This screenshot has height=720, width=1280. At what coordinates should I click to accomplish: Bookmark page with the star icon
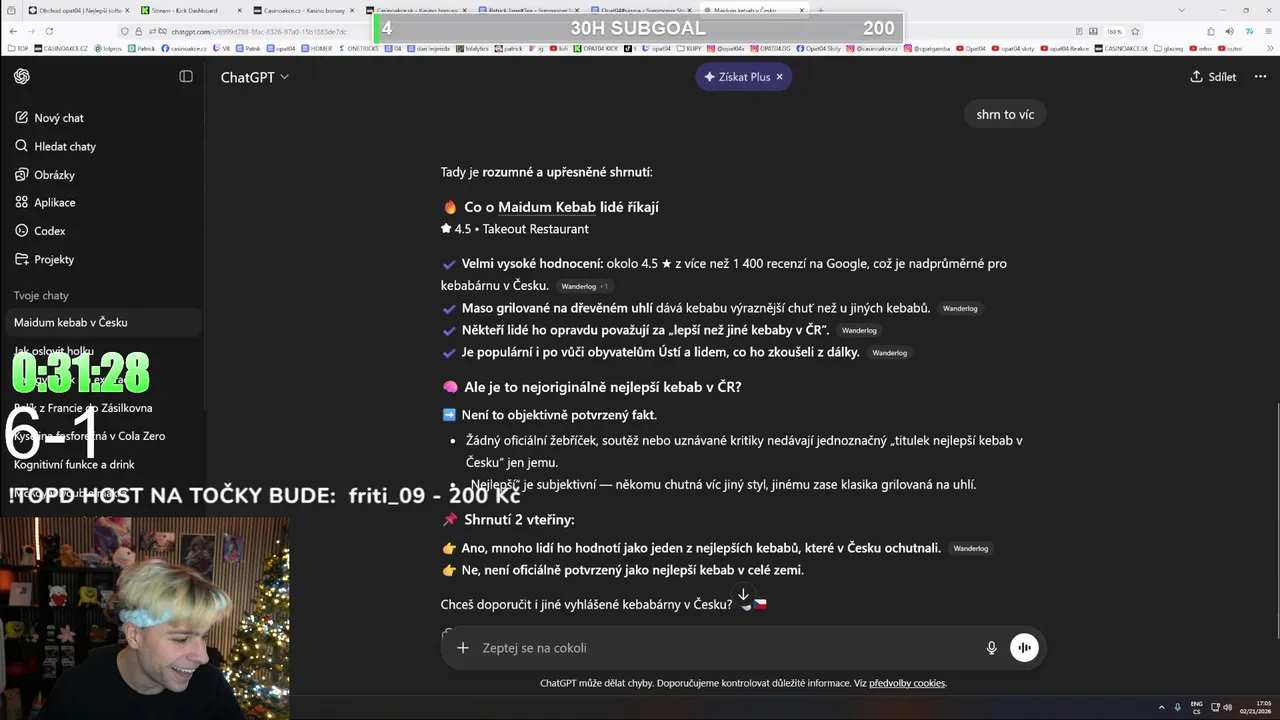pyautogui.click(x=1135, y=31)
